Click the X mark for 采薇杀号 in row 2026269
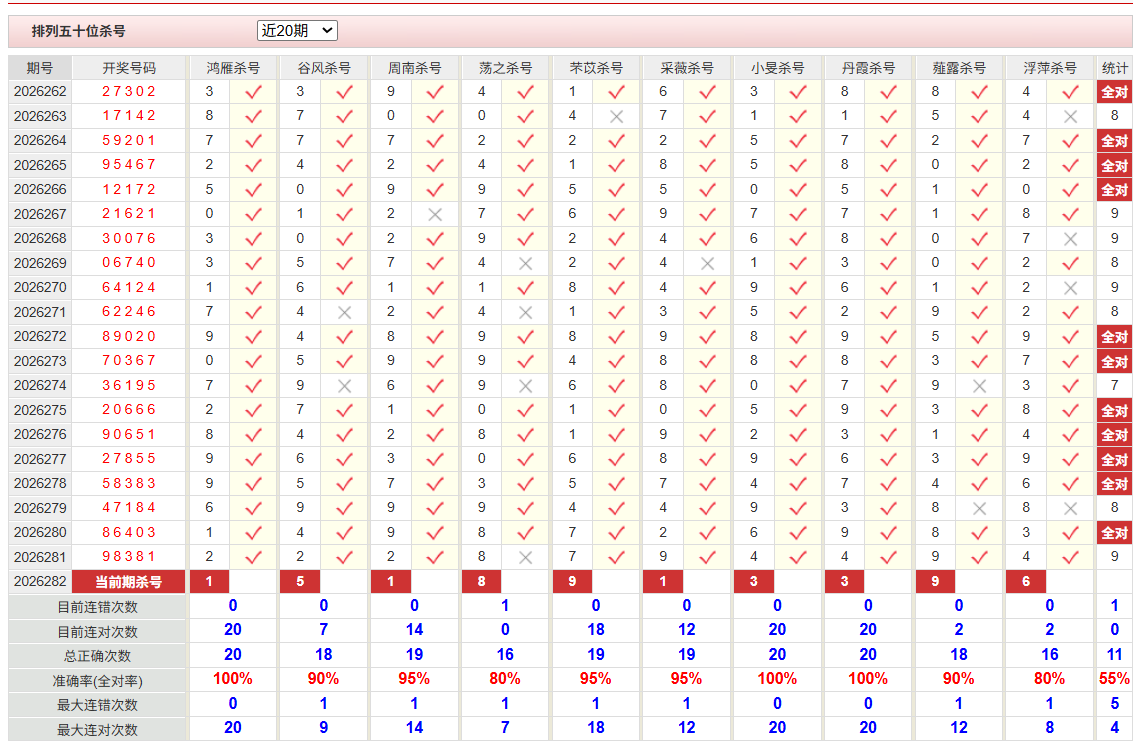 pyautogui.click(x=707, y=264)
